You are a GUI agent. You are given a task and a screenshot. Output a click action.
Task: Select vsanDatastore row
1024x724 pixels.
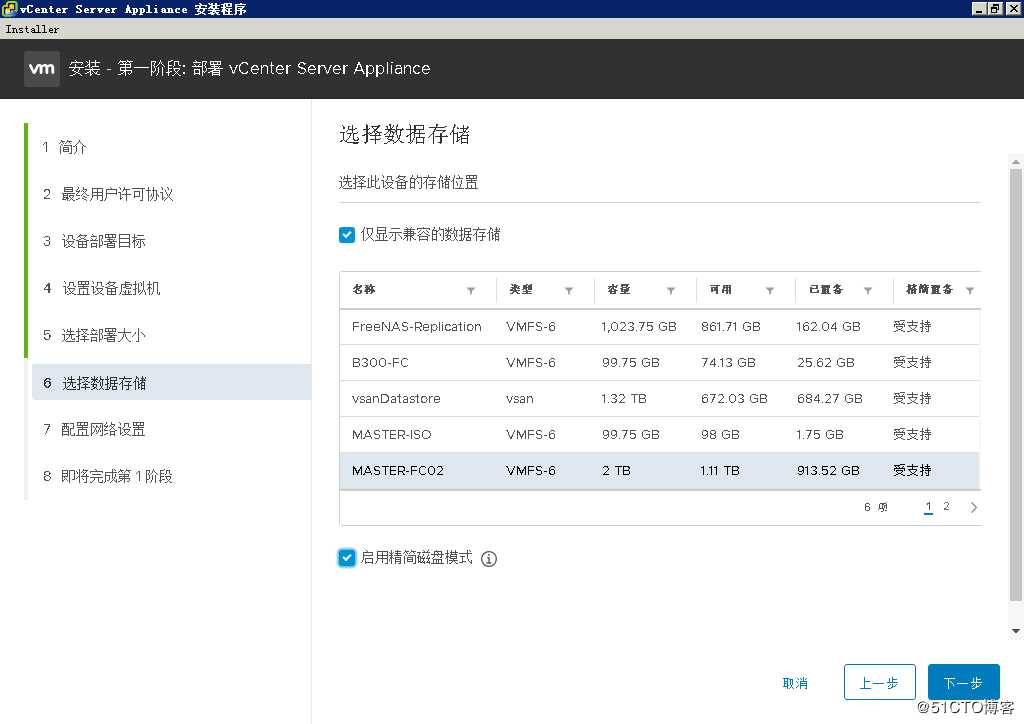[x=660, y=398]
